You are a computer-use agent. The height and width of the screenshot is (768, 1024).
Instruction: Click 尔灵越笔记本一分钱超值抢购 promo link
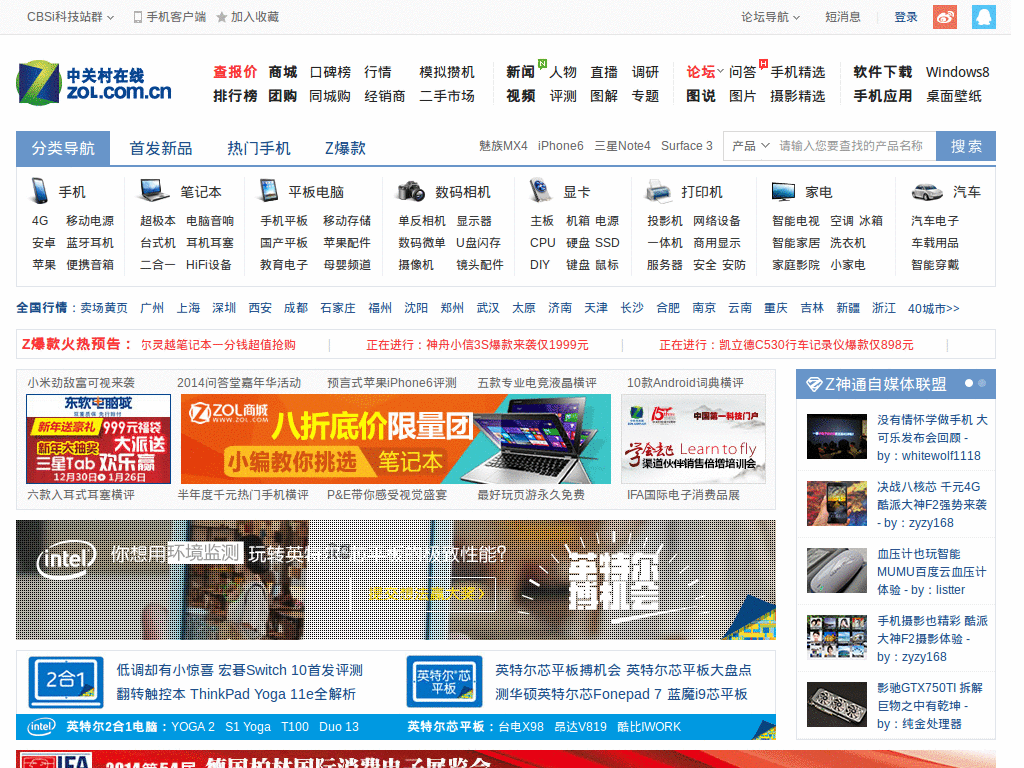[x=218, y=345]
